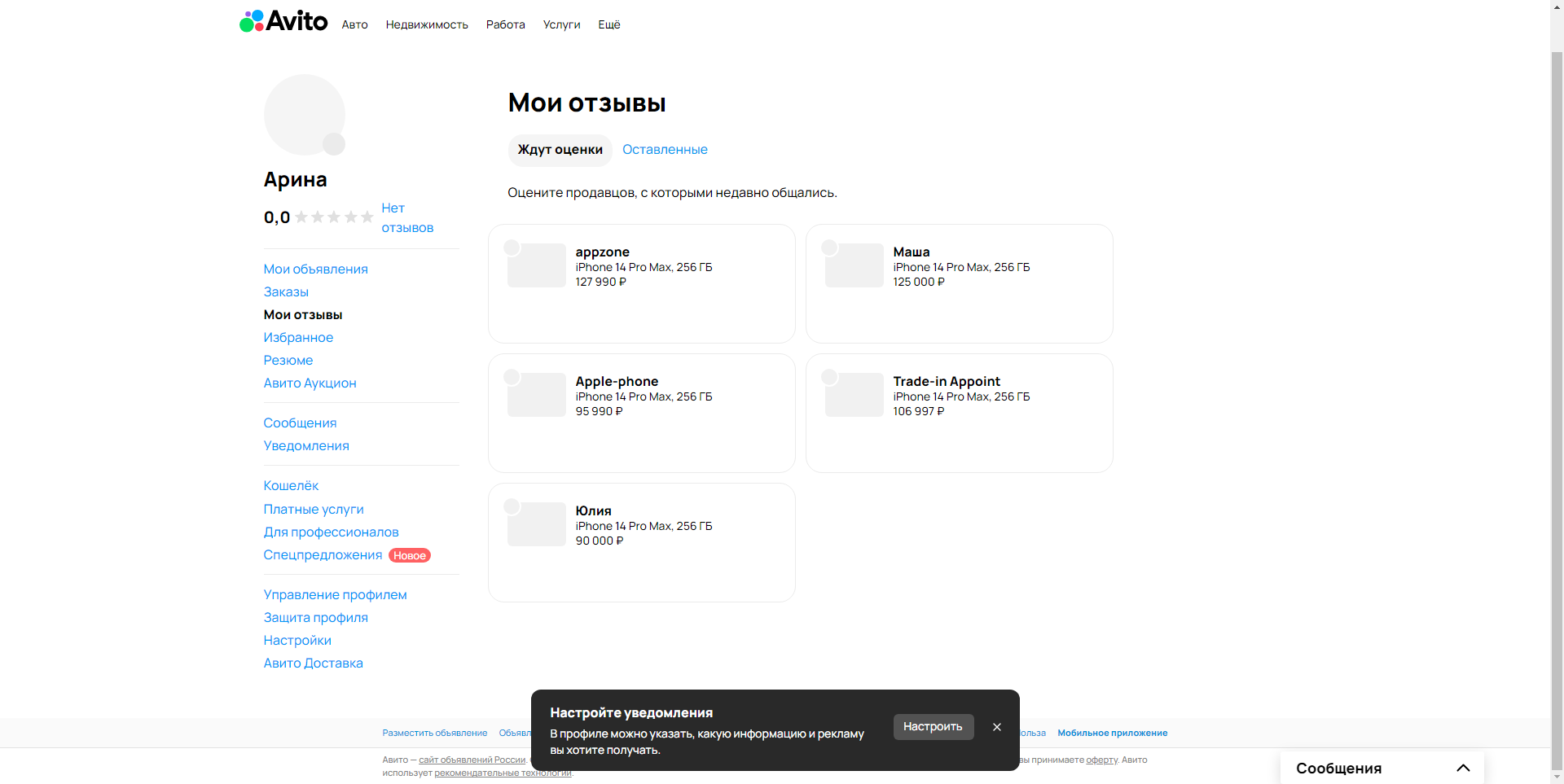The image size is (1564, 784).
Task: Open the Услуги category menu
Action: (561, 24)
